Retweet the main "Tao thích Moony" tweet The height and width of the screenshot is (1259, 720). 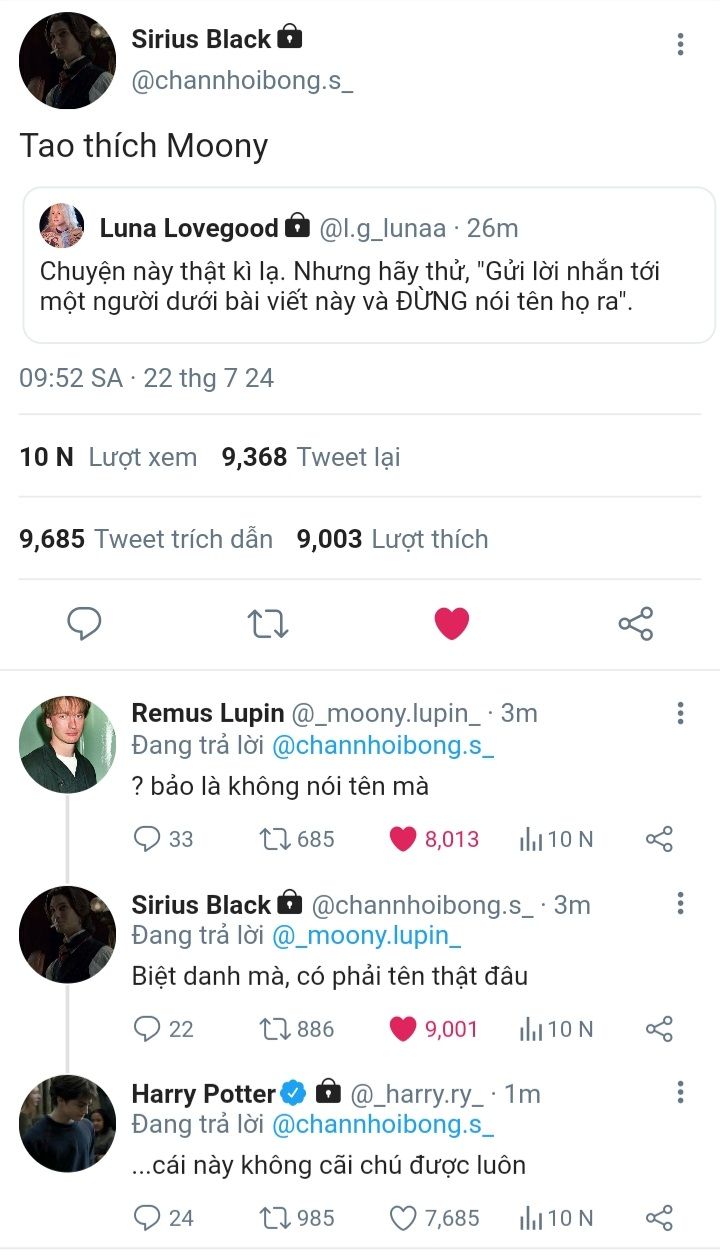(x=268, y=624)
